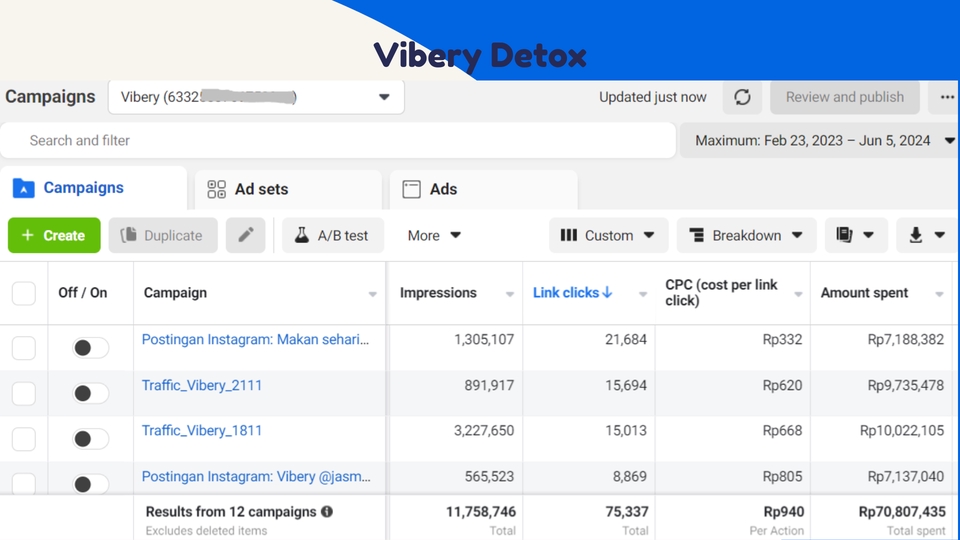The image size is (960, 540).
Task: Toggle on the Postingan Instagram: Makan sehari campaign
Action: pos(91,348)
